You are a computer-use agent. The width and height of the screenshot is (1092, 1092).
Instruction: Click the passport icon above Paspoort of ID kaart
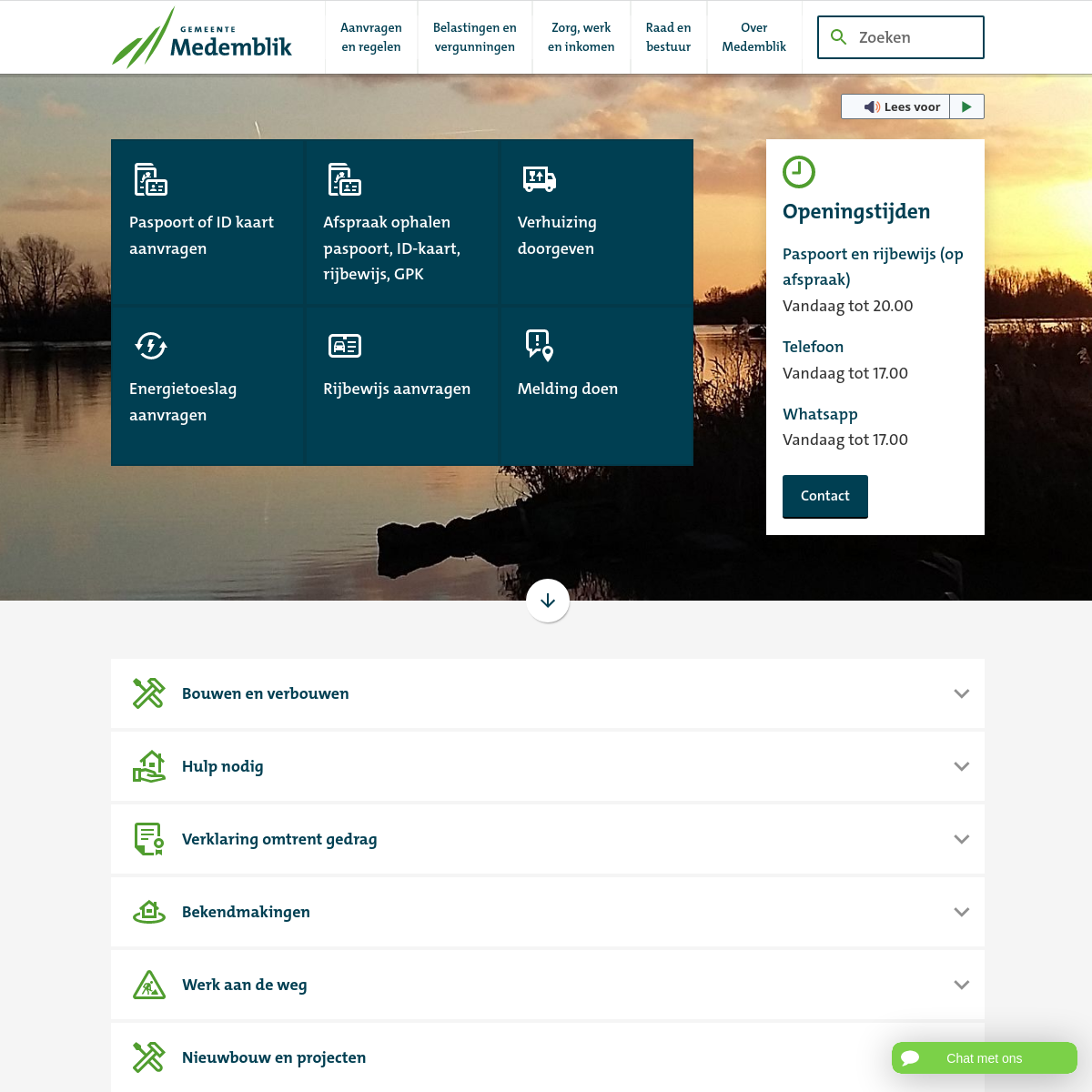click(151, 179)
